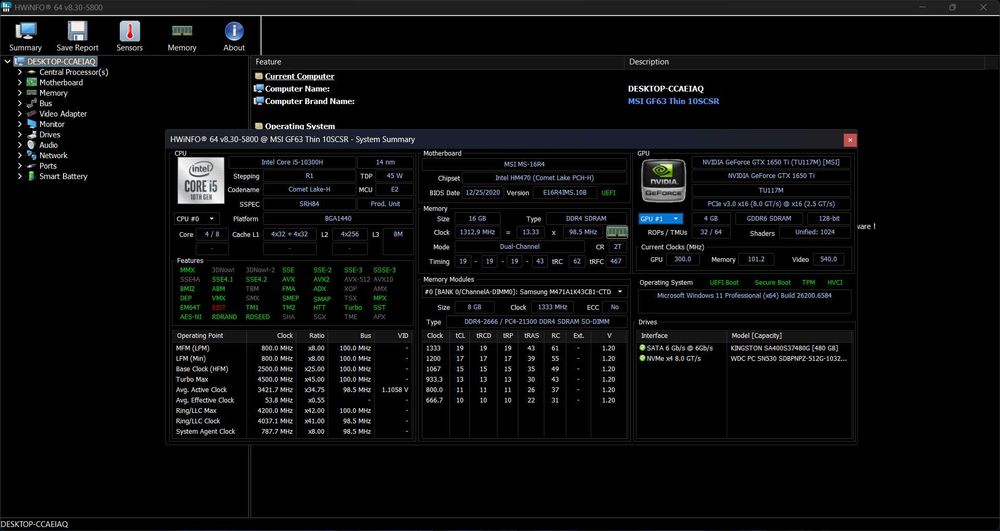Click the Memory toolbar icon
Screen dimensions: 1000x531
[x=182, y=32]
